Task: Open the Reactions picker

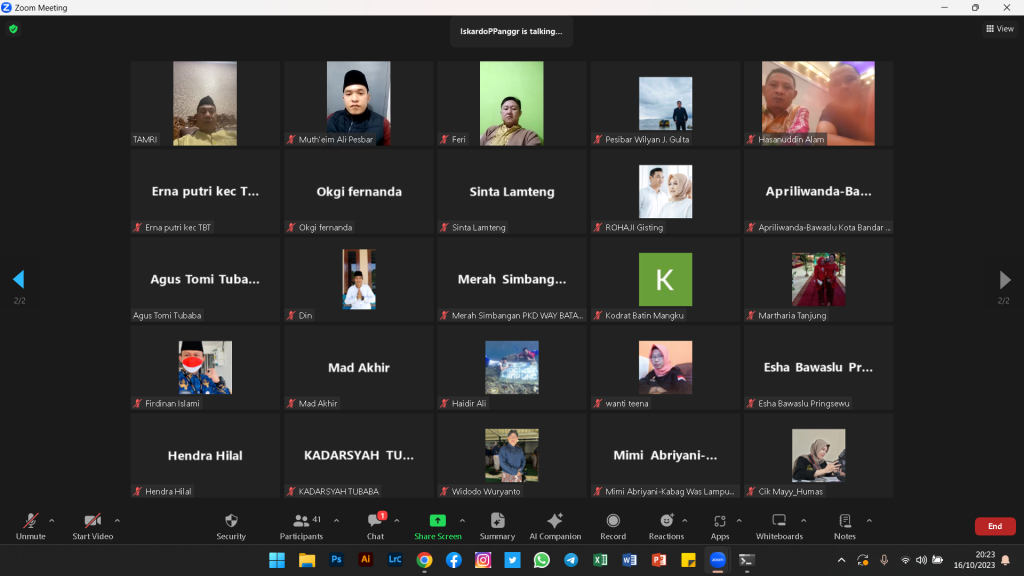Action: pos(666,526)
